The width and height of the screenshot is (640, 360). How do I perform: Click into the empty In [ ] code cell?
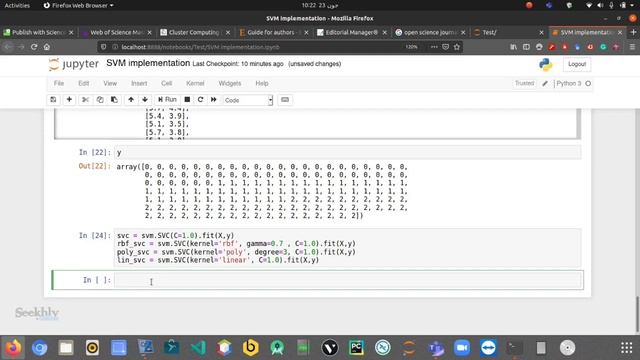tap(348, 280)
